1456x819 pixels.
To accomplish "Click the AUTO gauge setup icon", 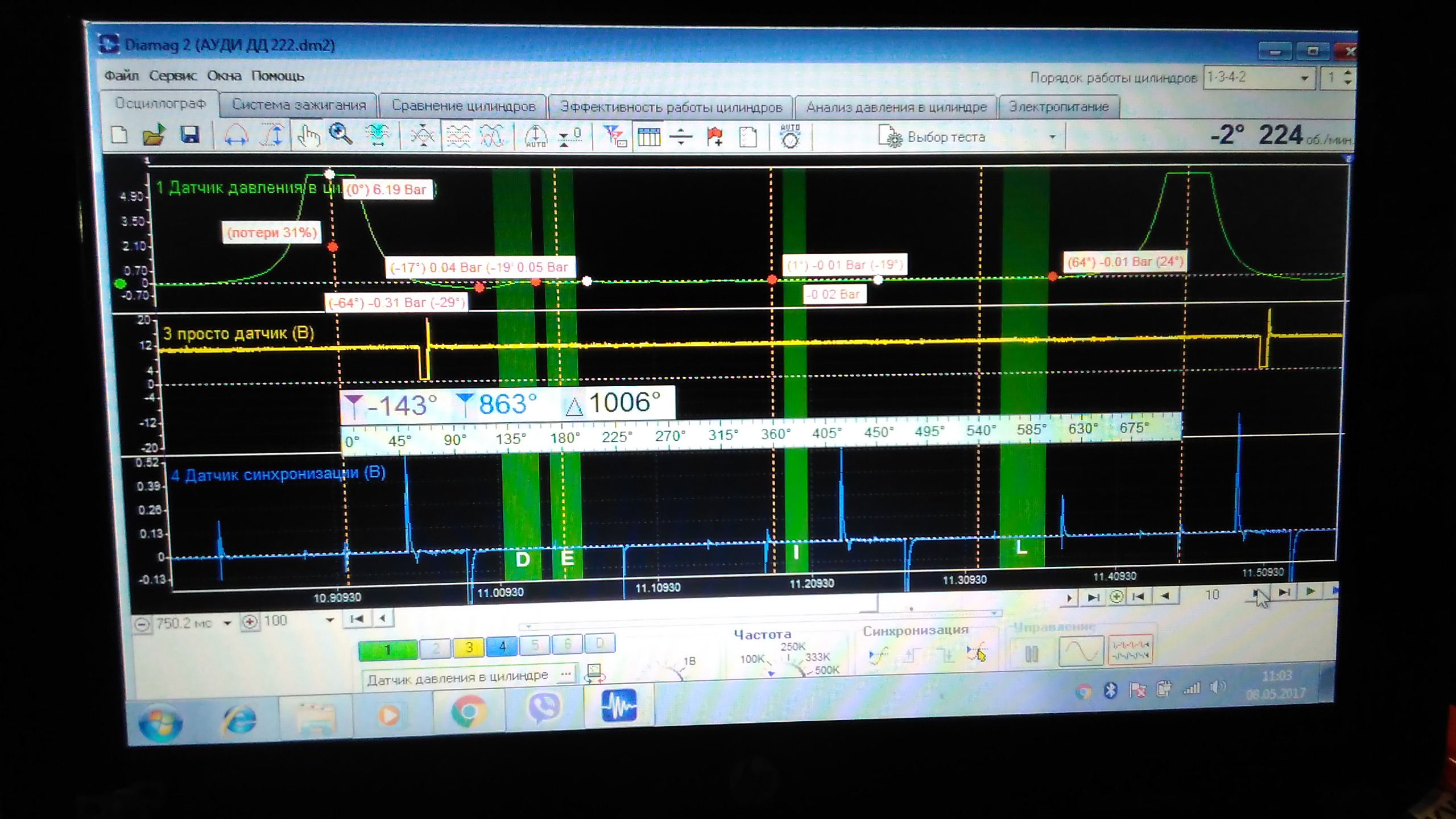I will (790, 136).
